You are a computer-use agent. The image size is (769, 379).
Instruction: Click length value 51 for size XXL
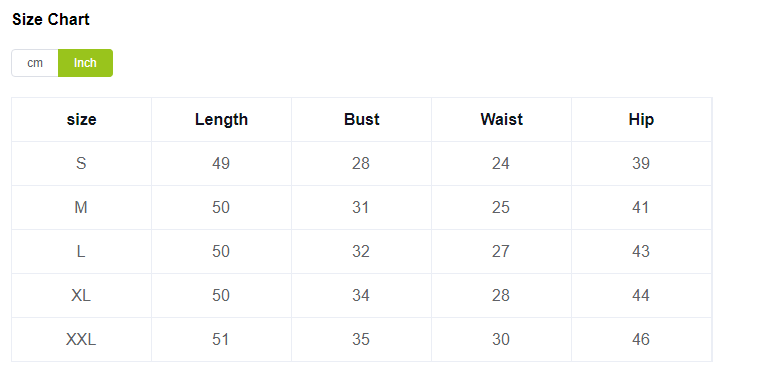(x=221, y=339)
